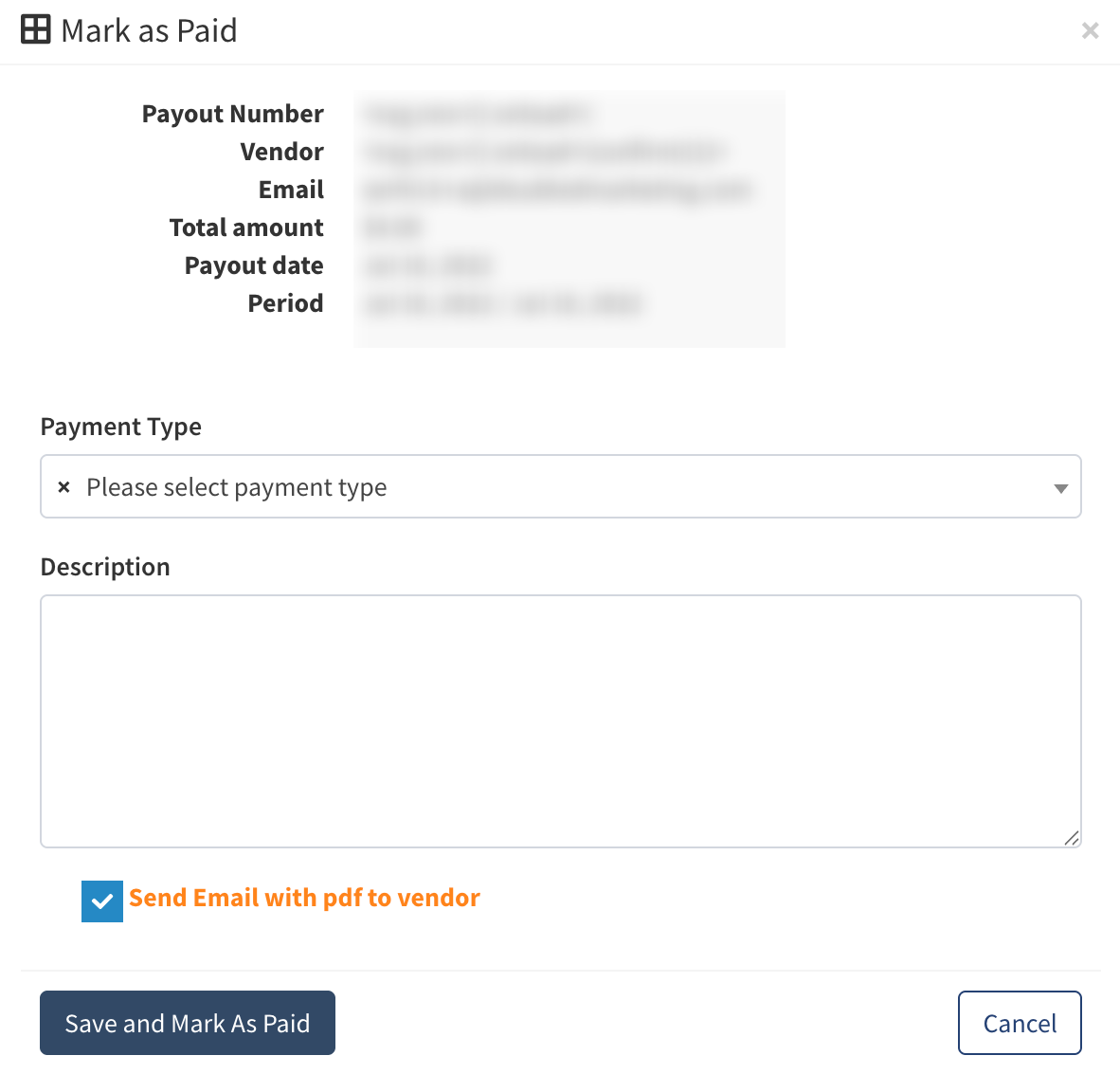
Task: Uncheck Send Email with pdf to vendor
Action: click(102, 901)
